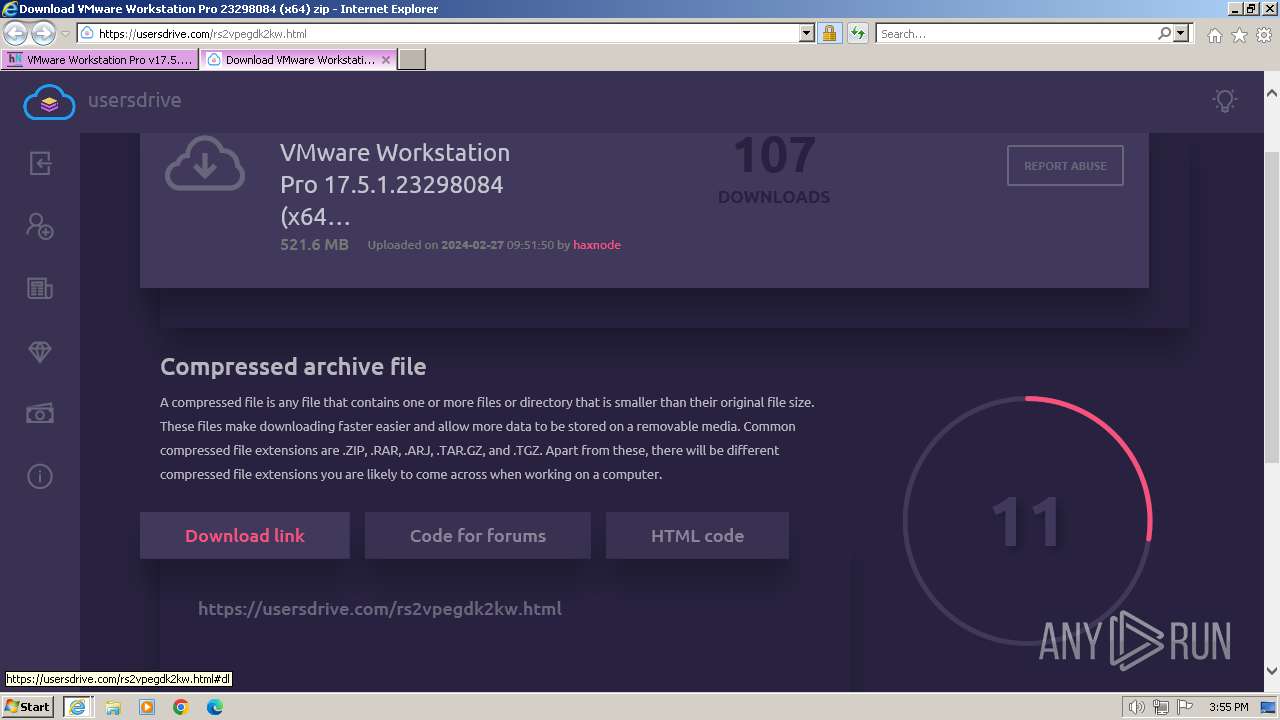Click the system clock 3:55 PM
This screenshot has height=720, width=1280.
click(1228, 707)
